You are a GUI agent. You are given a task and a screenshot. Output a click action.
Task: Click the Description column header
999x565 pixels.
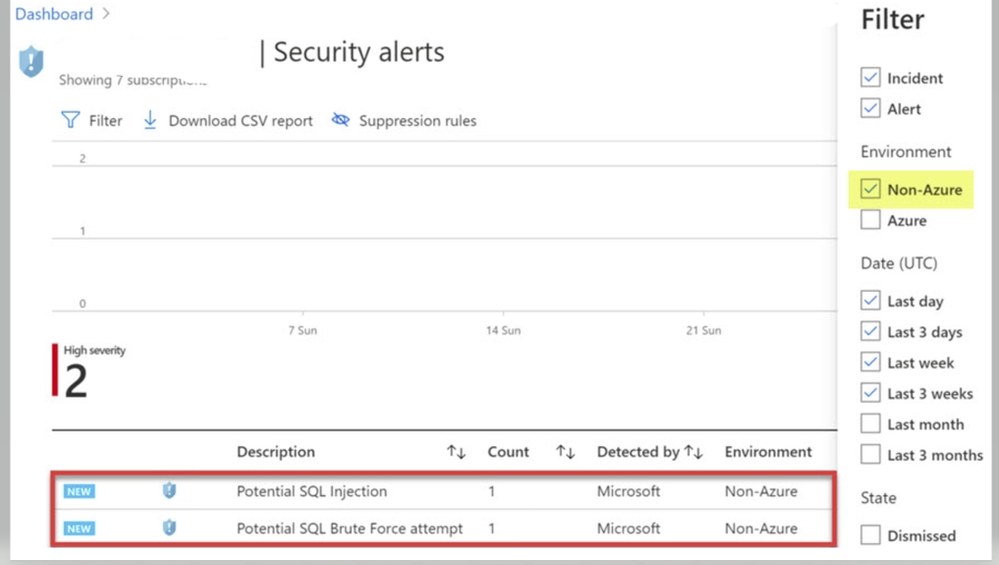276,452
